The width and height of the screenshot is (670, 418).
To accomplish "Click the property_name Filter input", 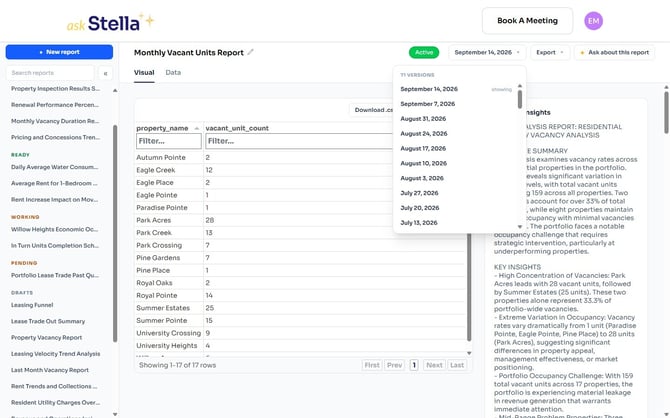I will click(169, 141).
